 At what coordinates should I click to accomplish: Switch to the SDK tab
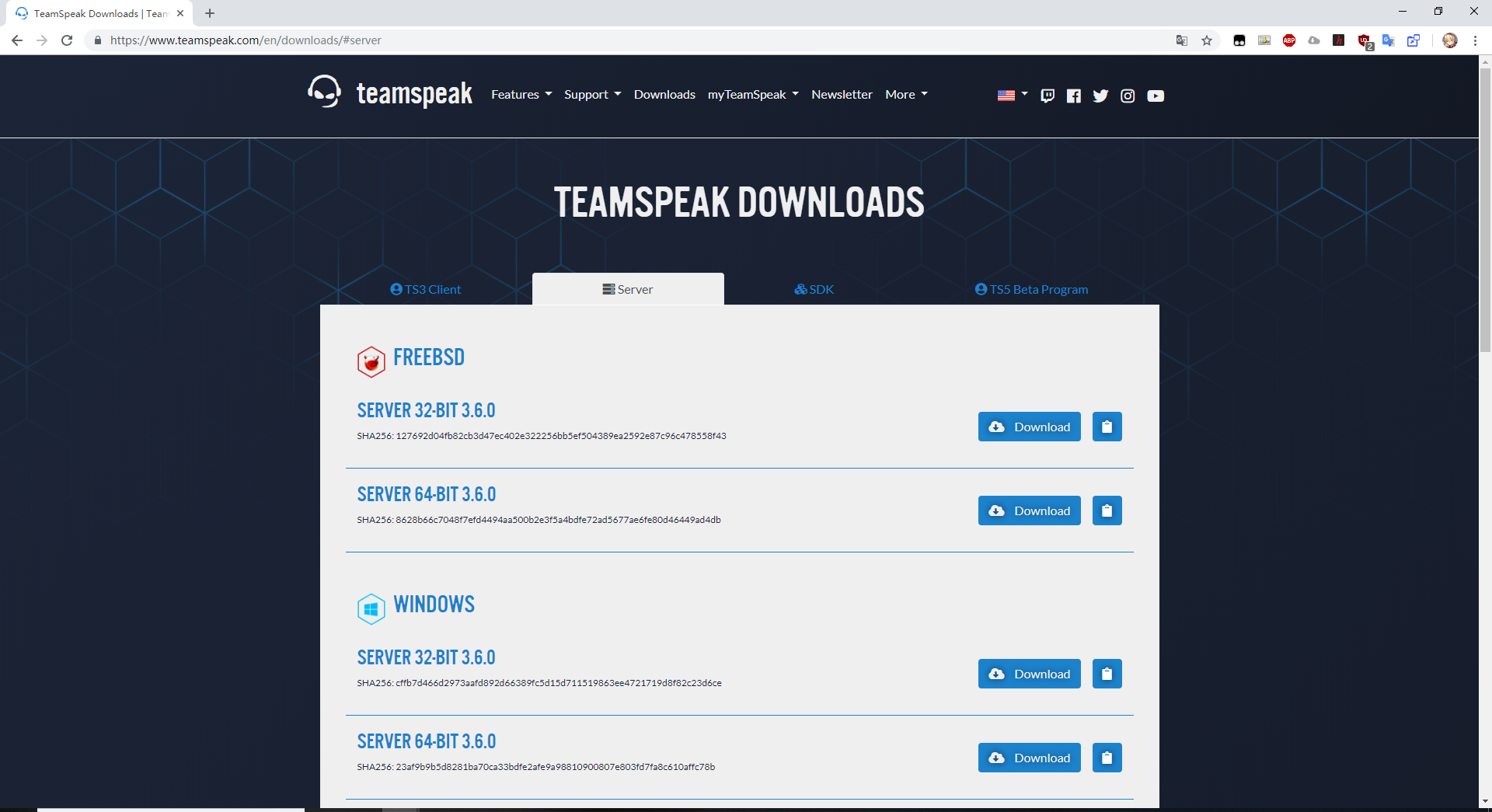coord(814,289)
